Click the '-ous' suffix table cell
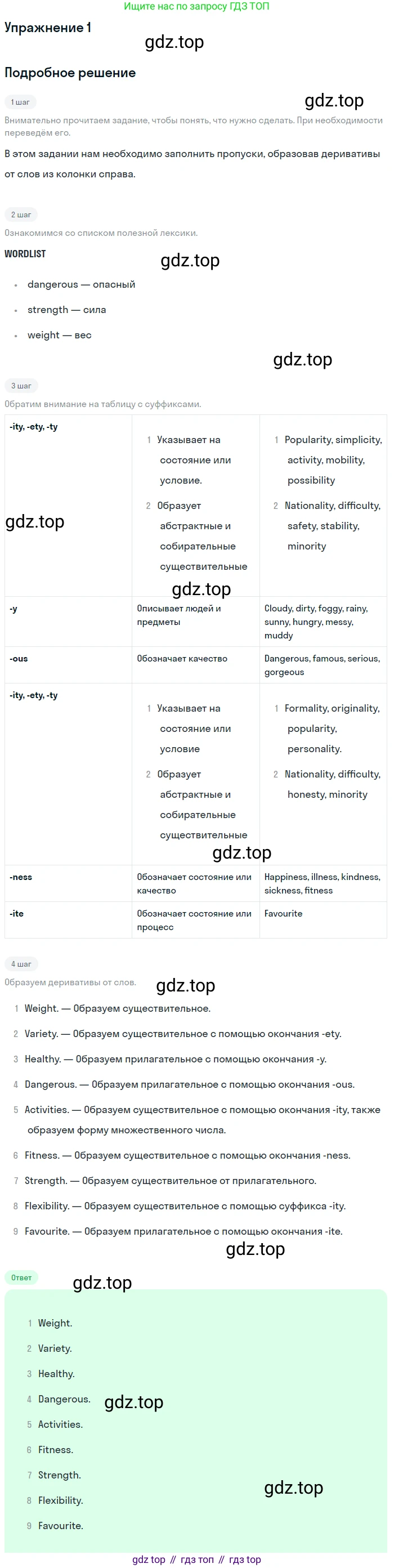This screenshot has height=1568, width=394. [x=68, y=665]
